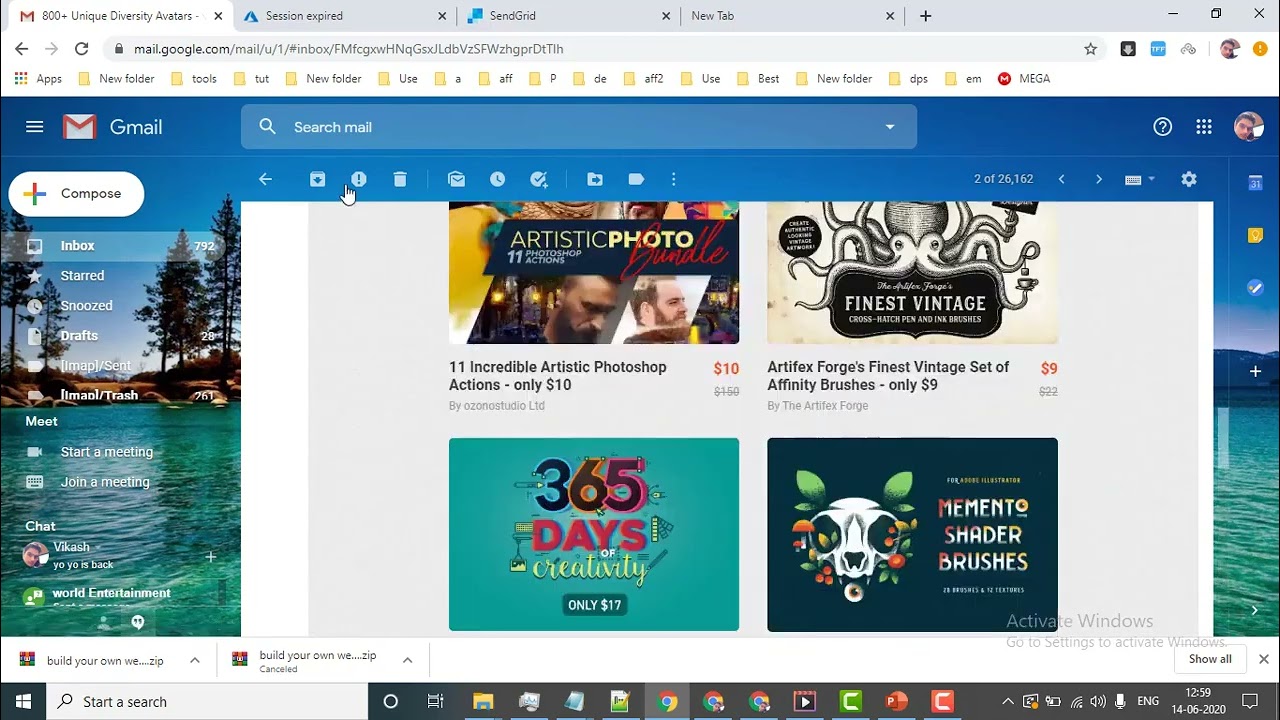Expand the side panel chevron

[x=1255, y=610]
